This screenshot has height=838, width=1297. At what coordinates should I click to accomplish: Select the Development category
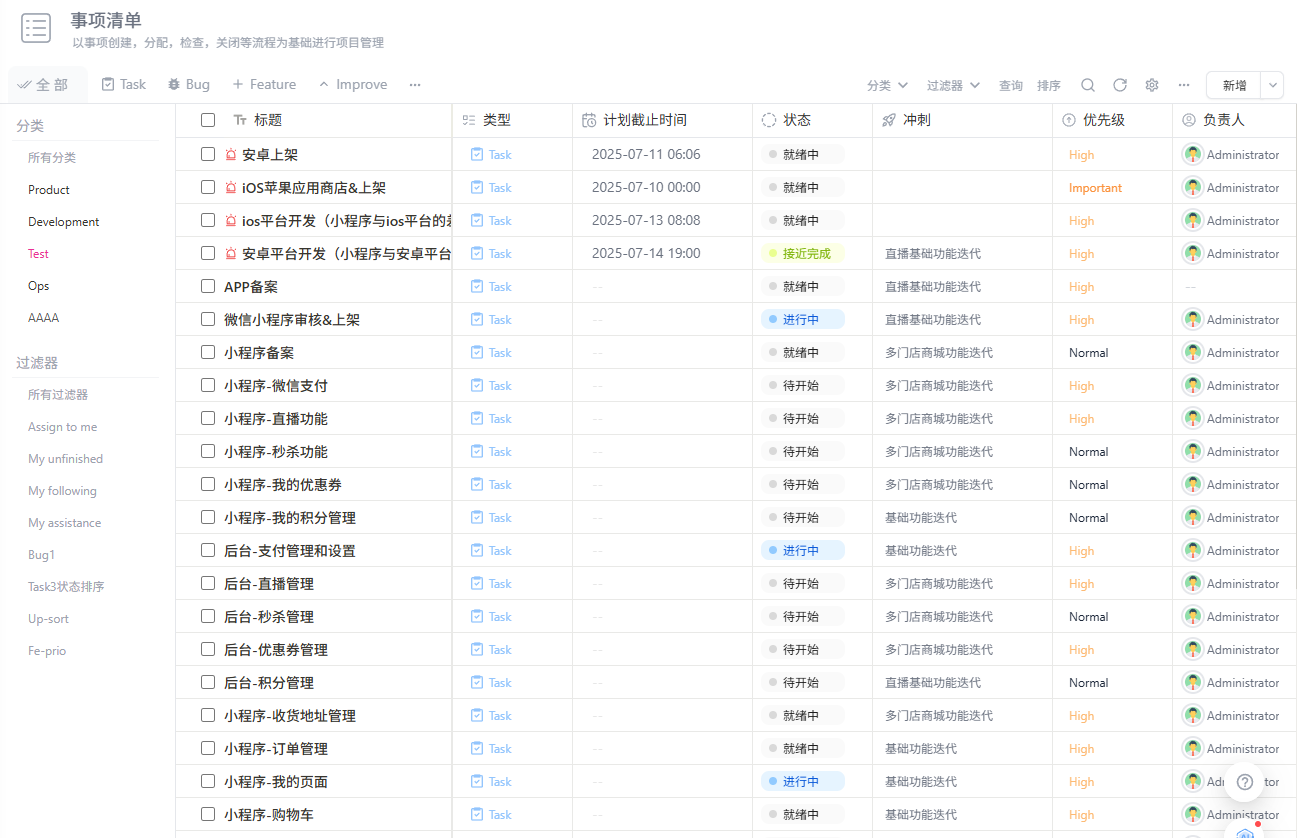pos(64,222)
